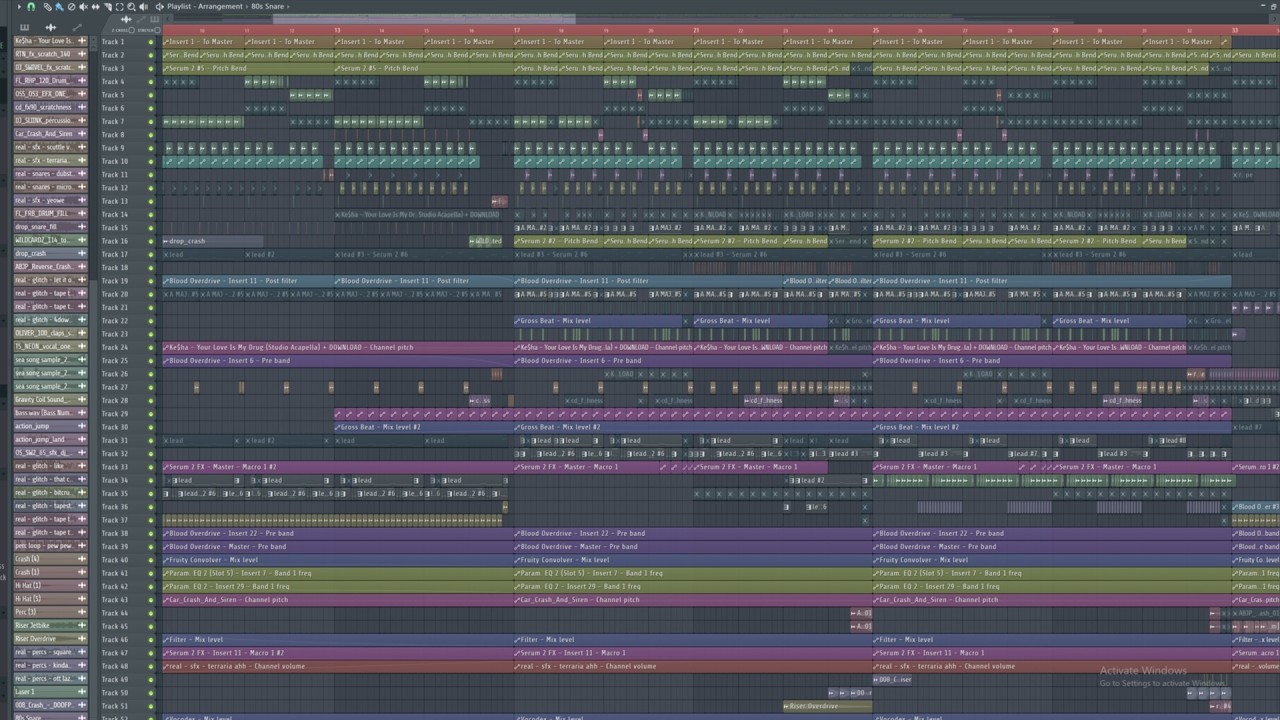Click bar 17 on the timeline ruler

(x=517, y=30)
